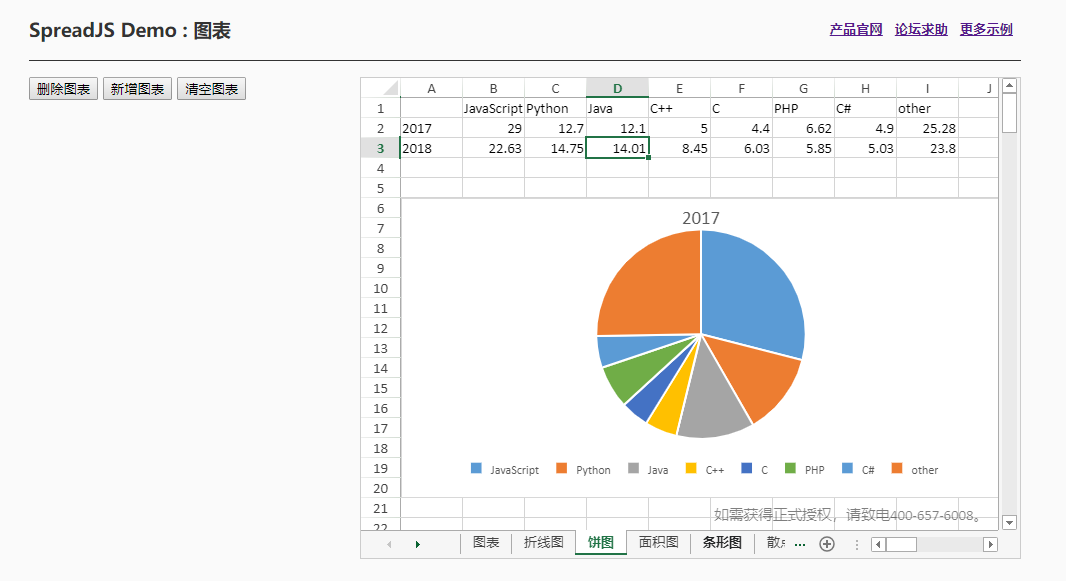Open the 论坛求助 link
This screenshot has width=1066, height=581.
coord(921,29)
